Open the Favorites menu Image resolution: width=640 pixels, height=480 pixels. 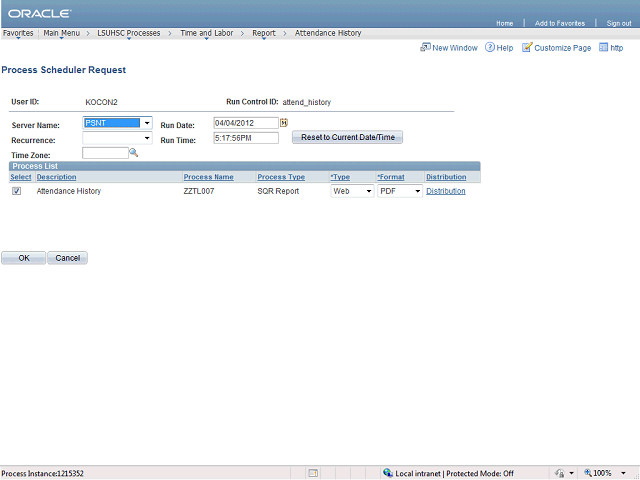click(x=18, y=33)
